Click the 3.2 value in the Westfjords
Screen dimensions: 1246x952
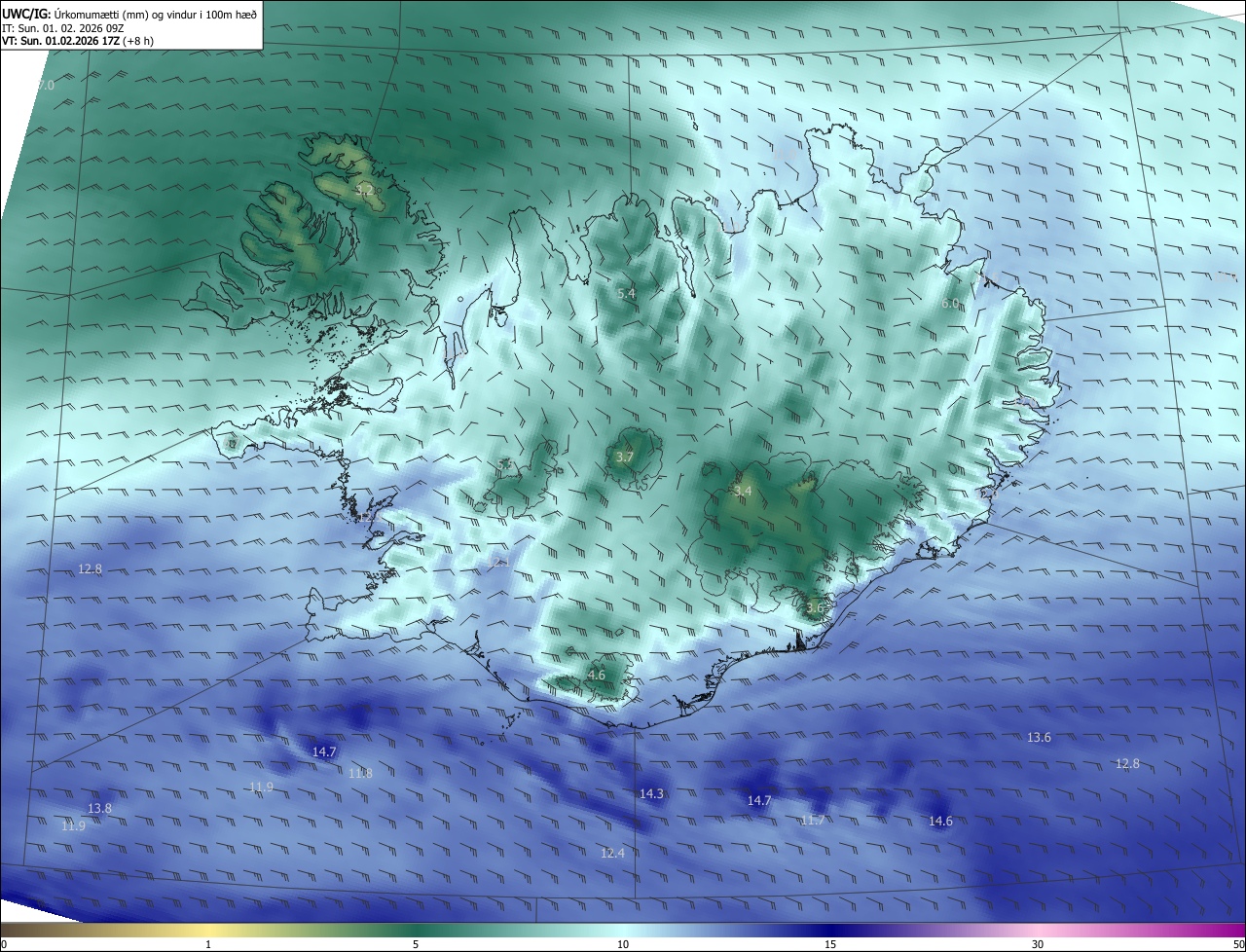pyautogui.click(x=366, y=190)
